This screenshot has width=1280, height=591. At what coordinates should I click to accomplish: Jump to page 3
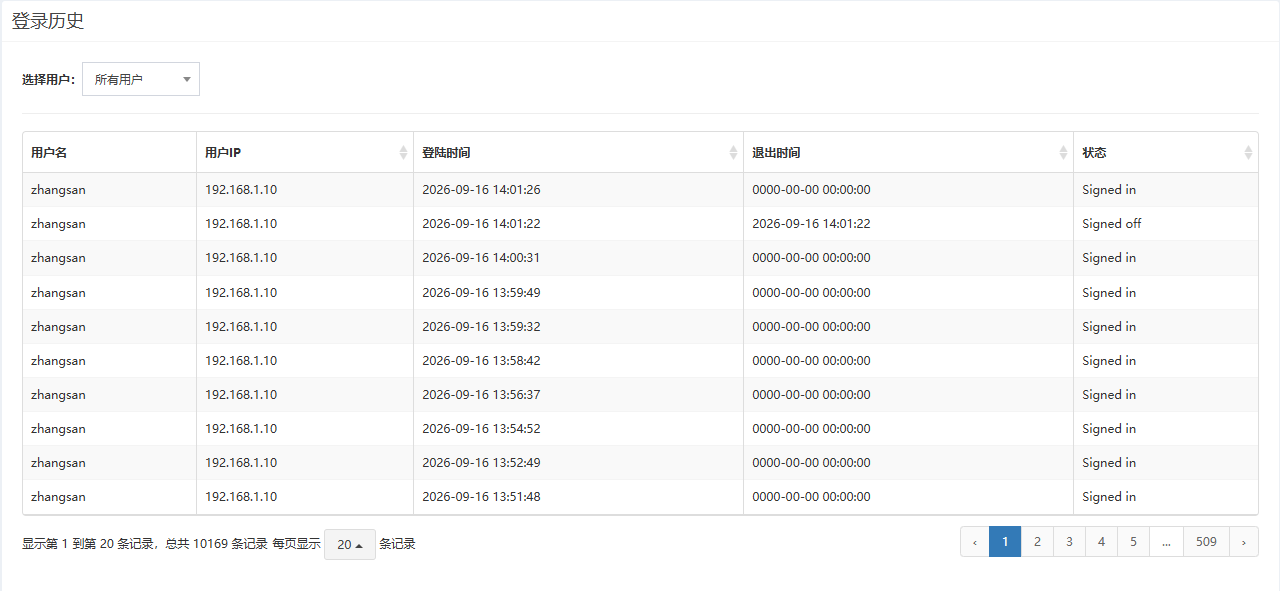(x=1069, y=542)
